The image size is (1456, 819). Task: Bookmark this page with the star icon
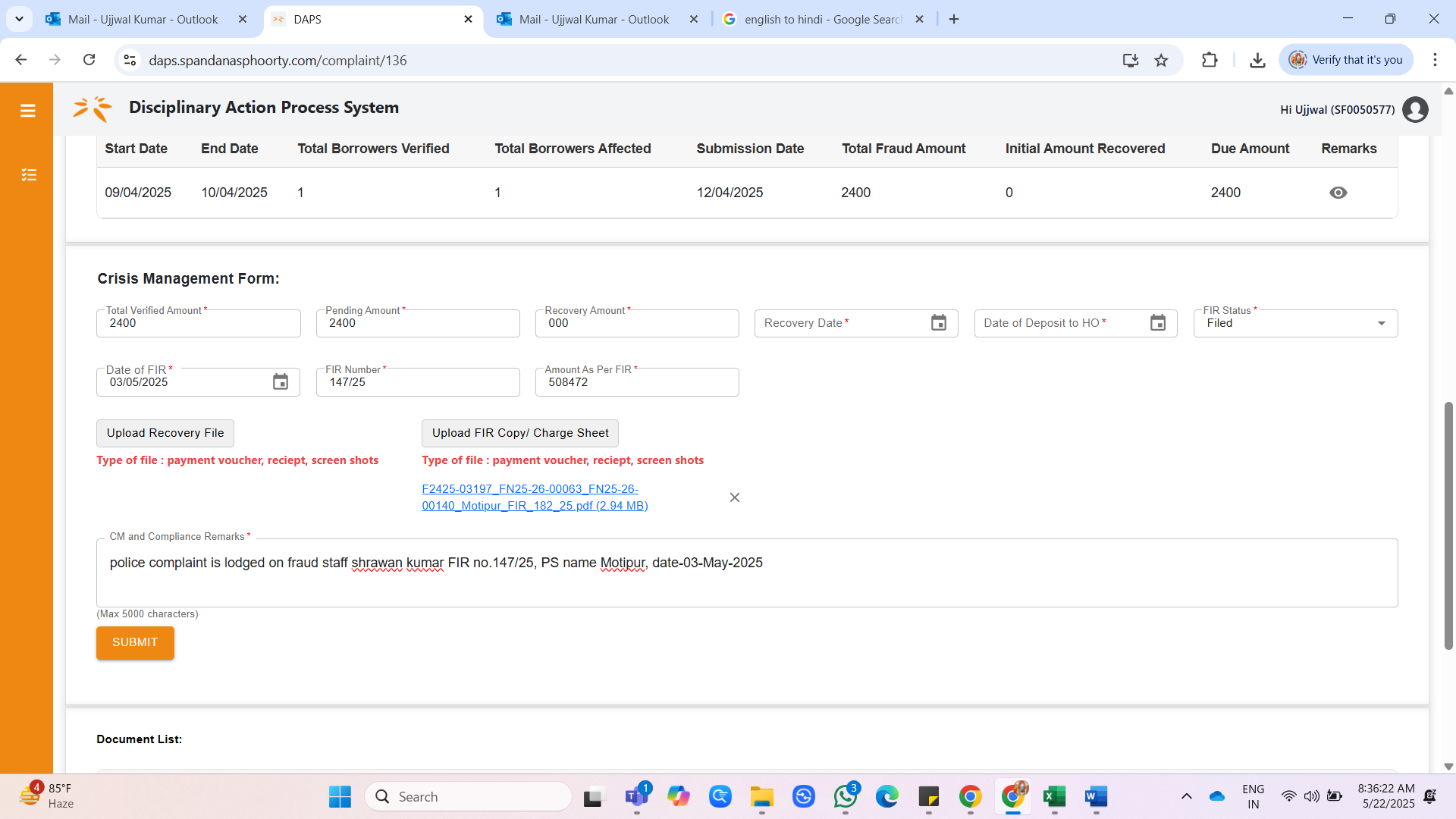1161,61
